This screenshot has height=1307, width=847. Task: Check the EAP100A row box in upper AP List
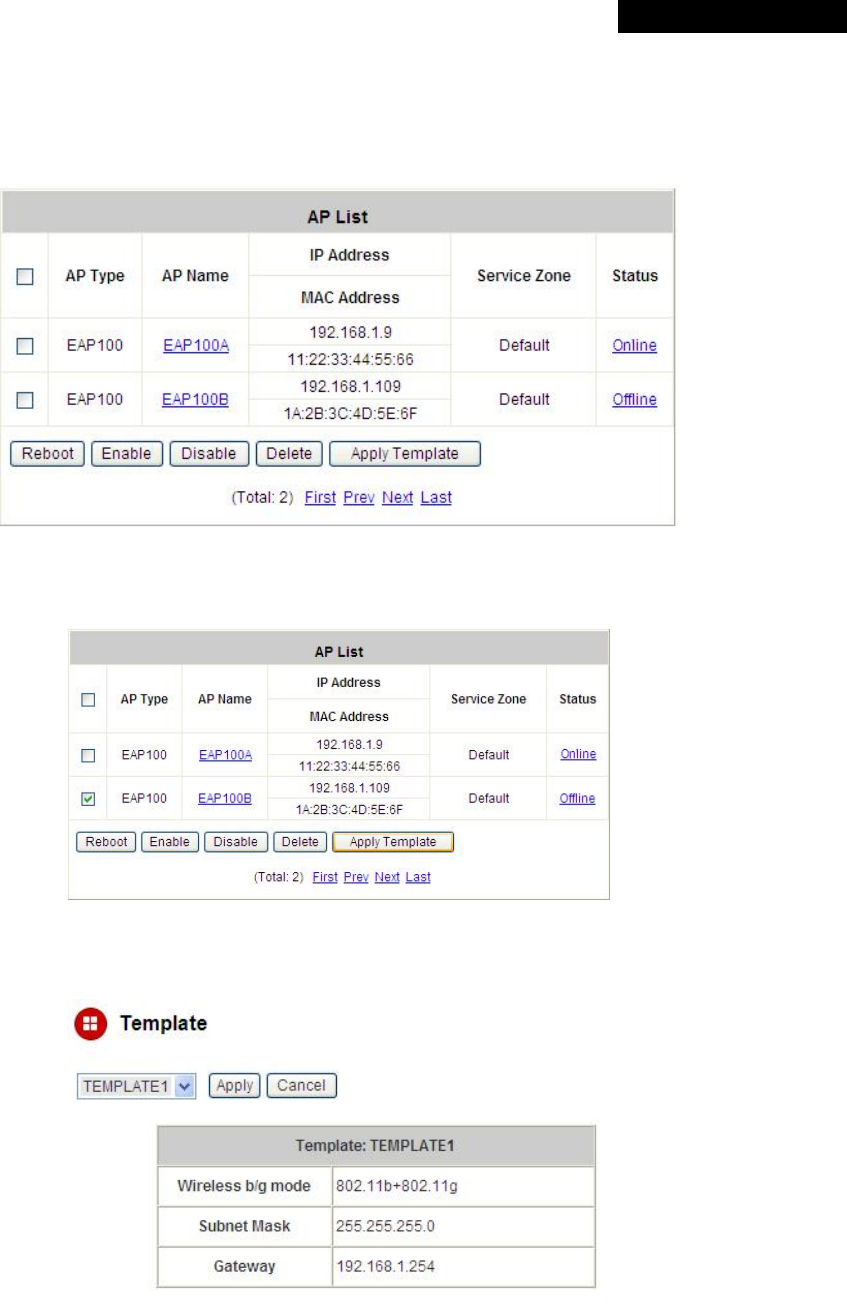click(x=26, y=346)
